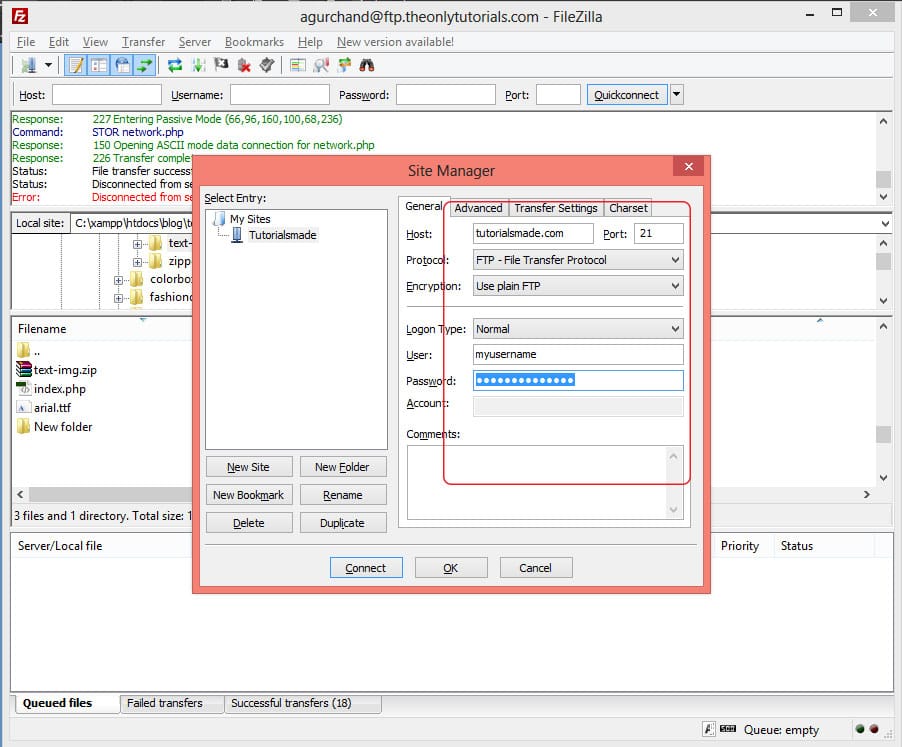Click the quickconnect Password input field
The image size is (902, 747).
(446, 95)
